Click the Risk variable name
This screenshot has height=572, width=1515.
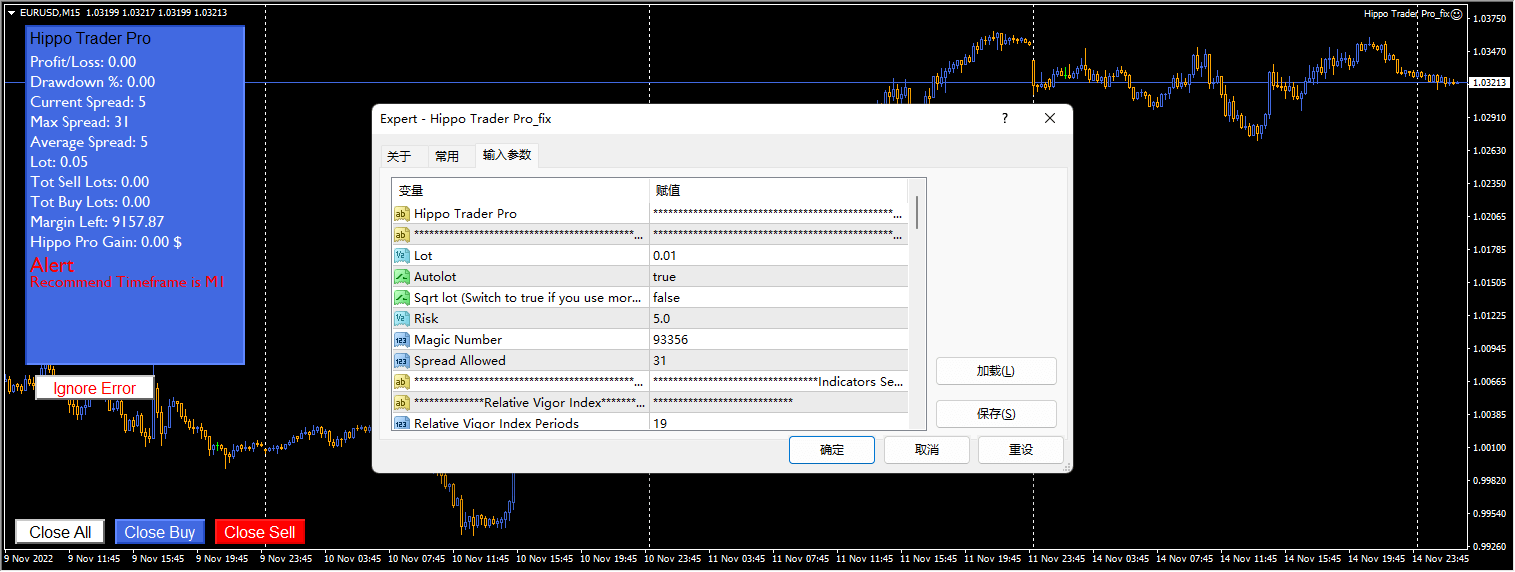pyautogui.click(x=426, y=319)
